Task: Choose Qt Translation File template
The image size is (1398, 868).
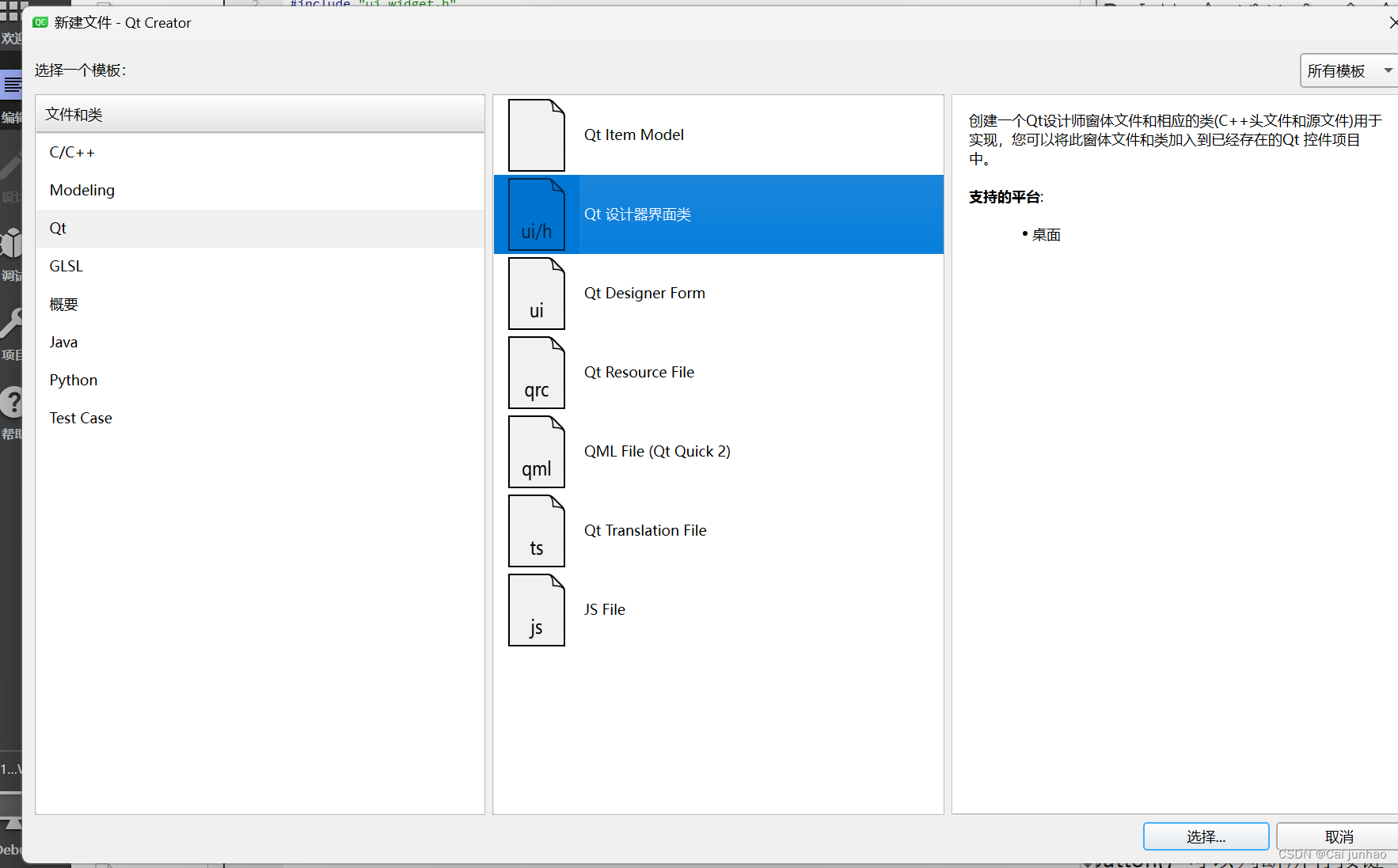Action: 719,531
